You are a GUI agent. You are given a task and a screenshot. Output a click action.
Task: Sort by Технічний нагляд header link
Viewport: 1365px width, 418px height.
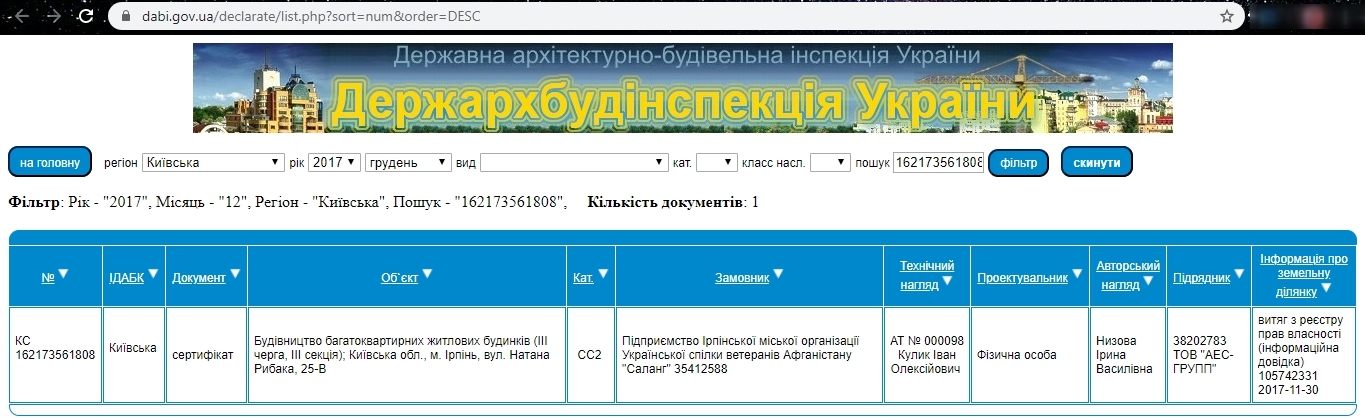[926, 275]
